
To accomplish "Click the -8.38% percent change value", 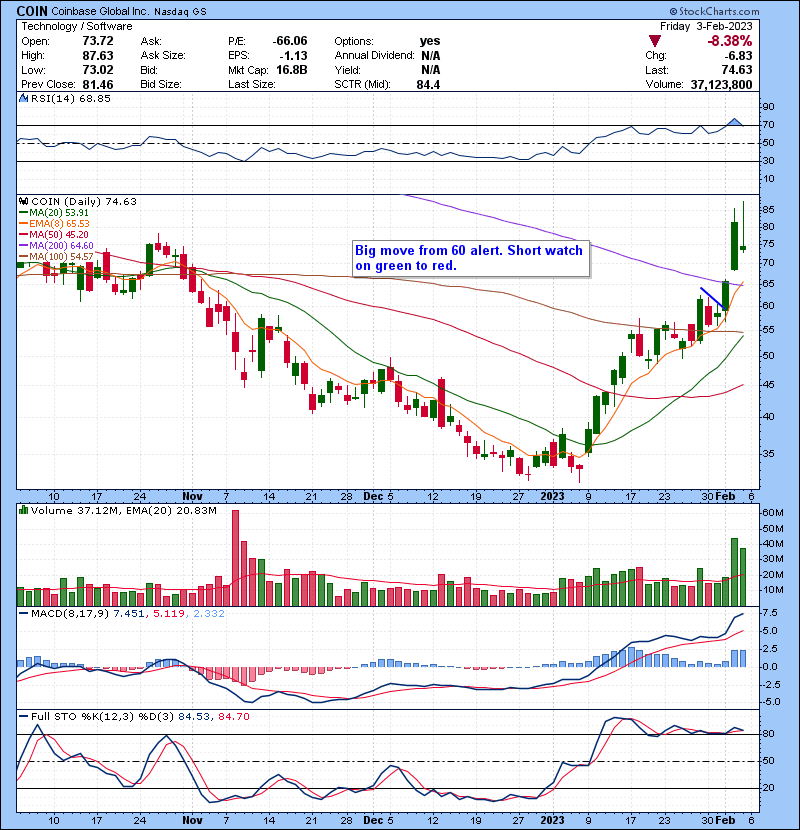I will [731, 41].
